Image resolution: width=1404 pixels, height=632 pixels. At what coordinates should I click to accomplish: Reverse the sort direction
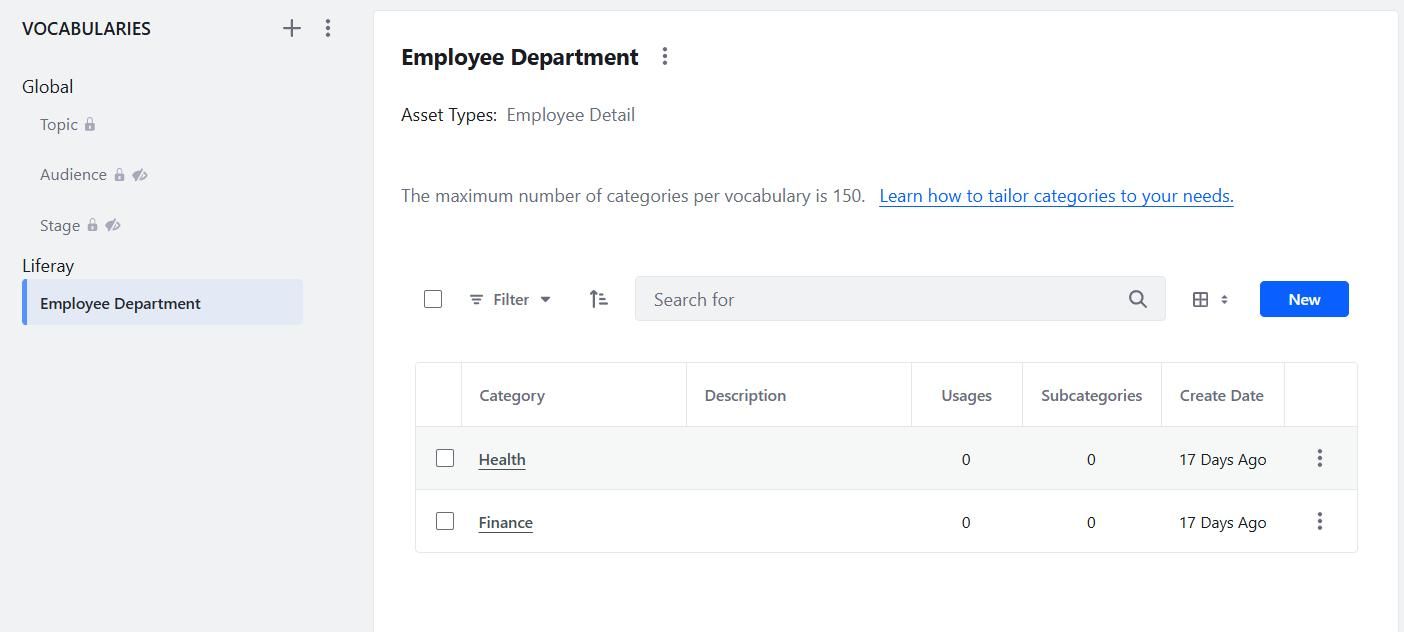click(x=598, y=299)
